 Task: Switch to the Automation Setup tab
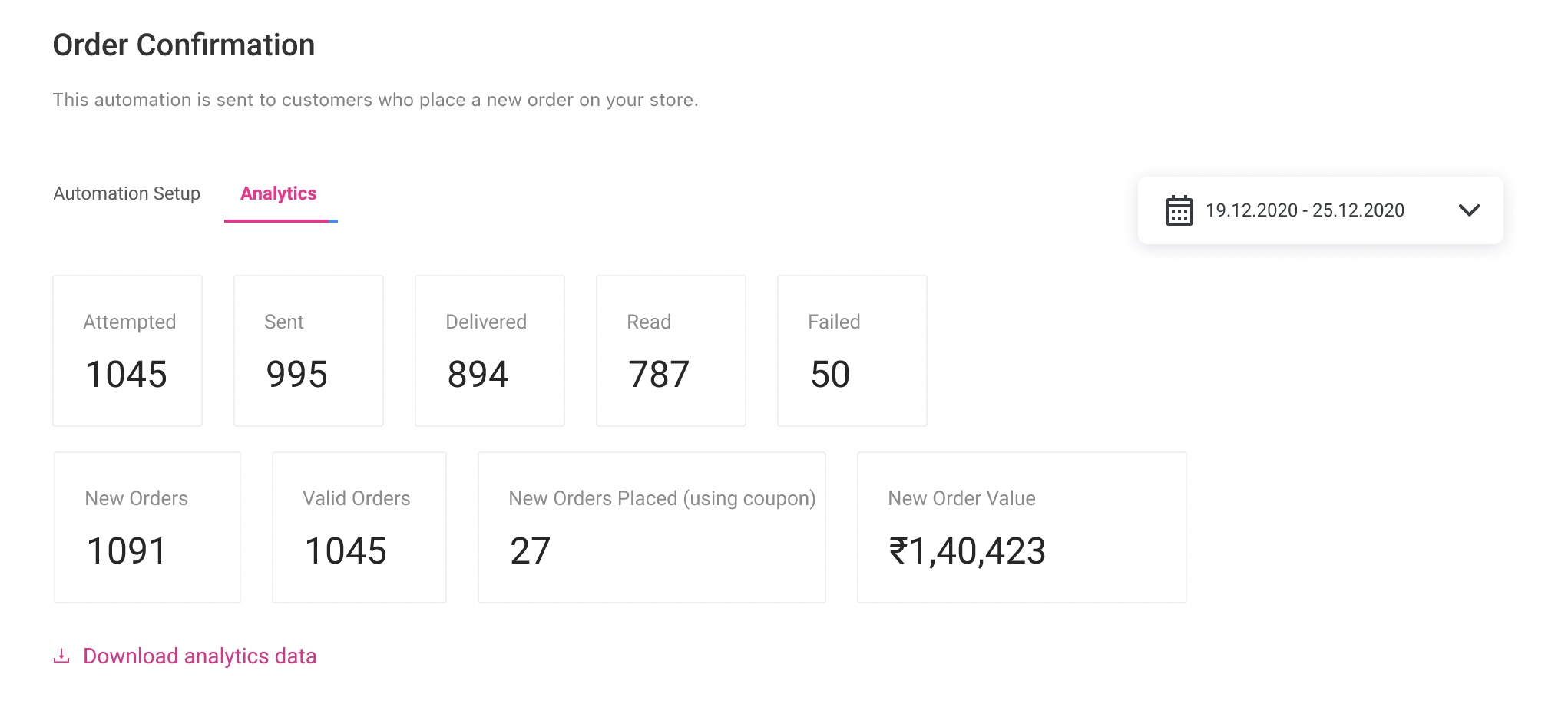[x=127, y=193]
